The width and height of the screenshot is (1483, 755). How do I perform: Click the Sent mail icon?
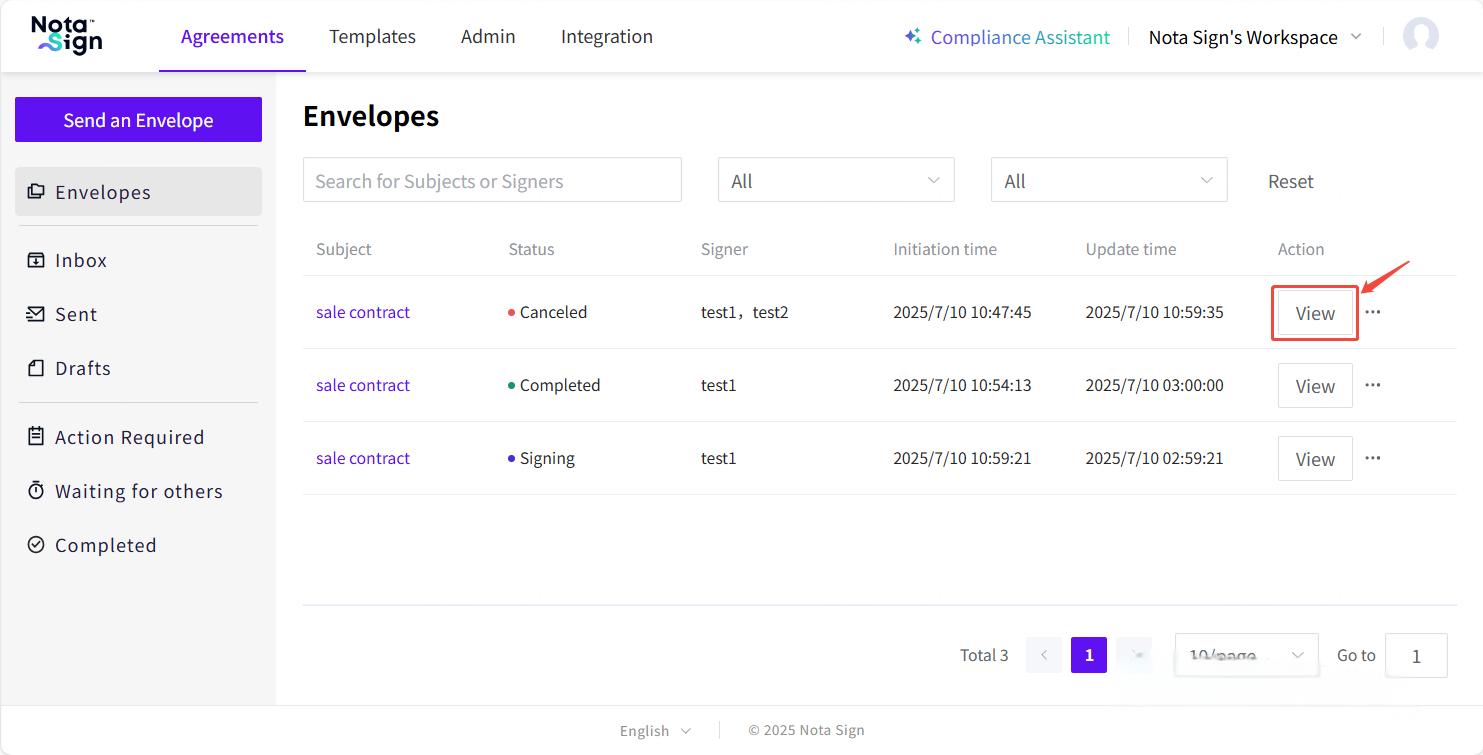(x=36, y=314)
